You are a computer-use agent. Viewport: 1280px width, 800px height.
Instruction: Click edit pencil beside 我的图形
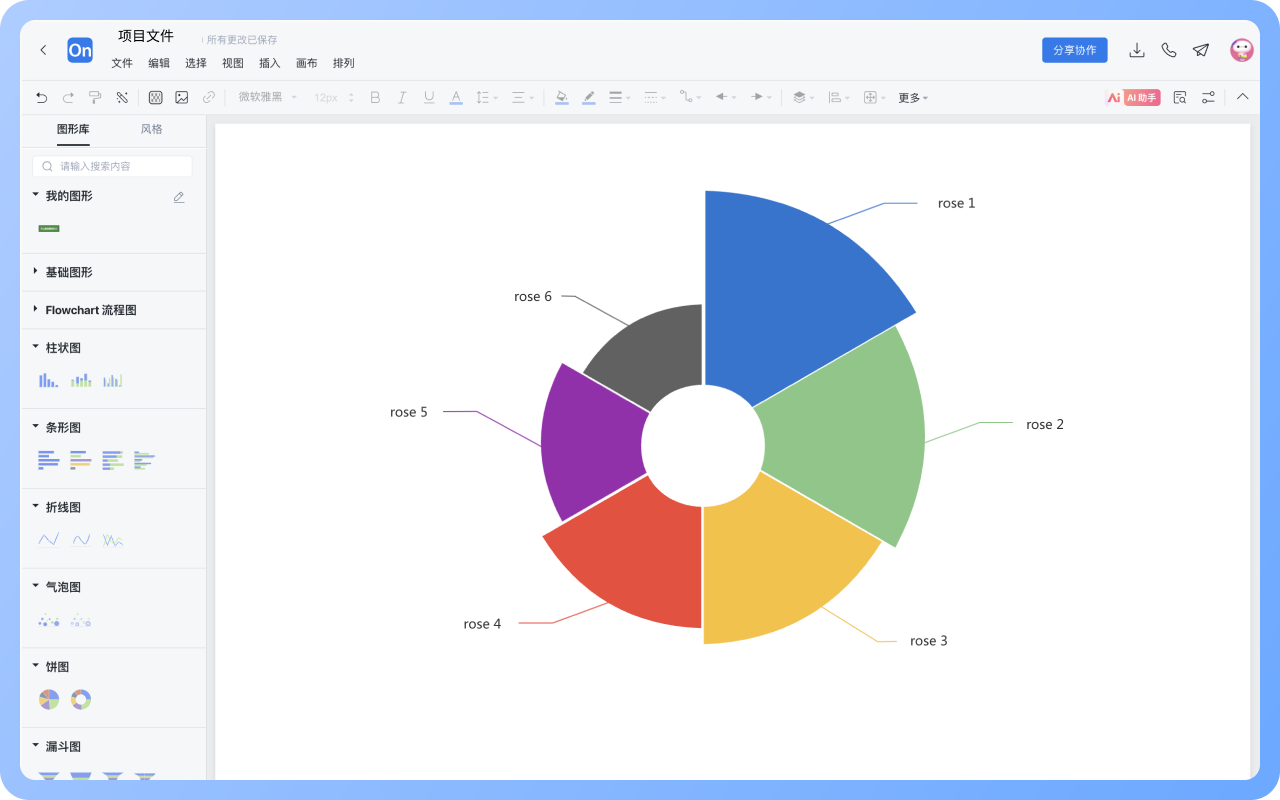tap(179, 197)
